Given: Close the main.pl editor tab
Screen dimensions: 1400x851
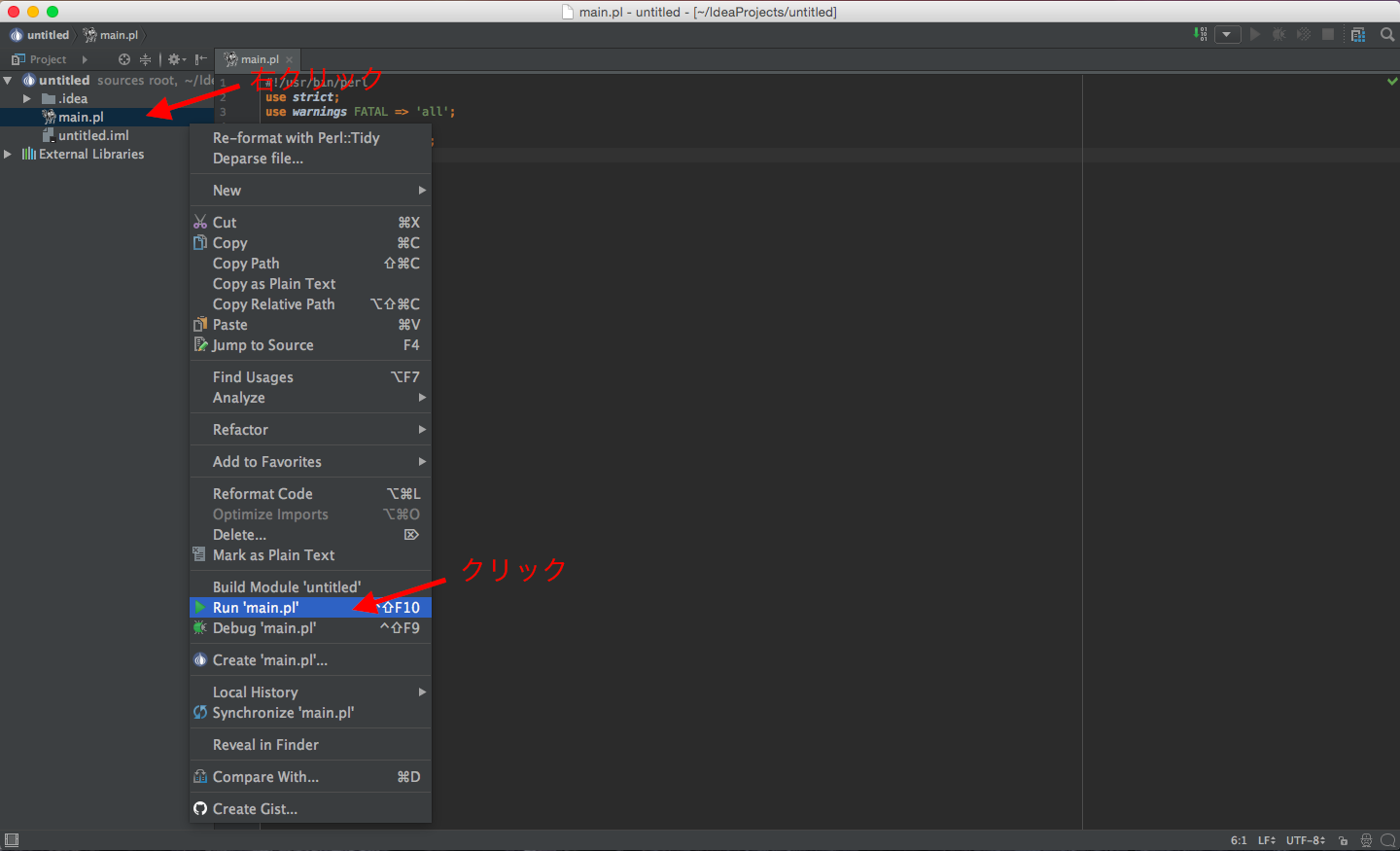Looking at the screenshot, I should coord(290,59).
